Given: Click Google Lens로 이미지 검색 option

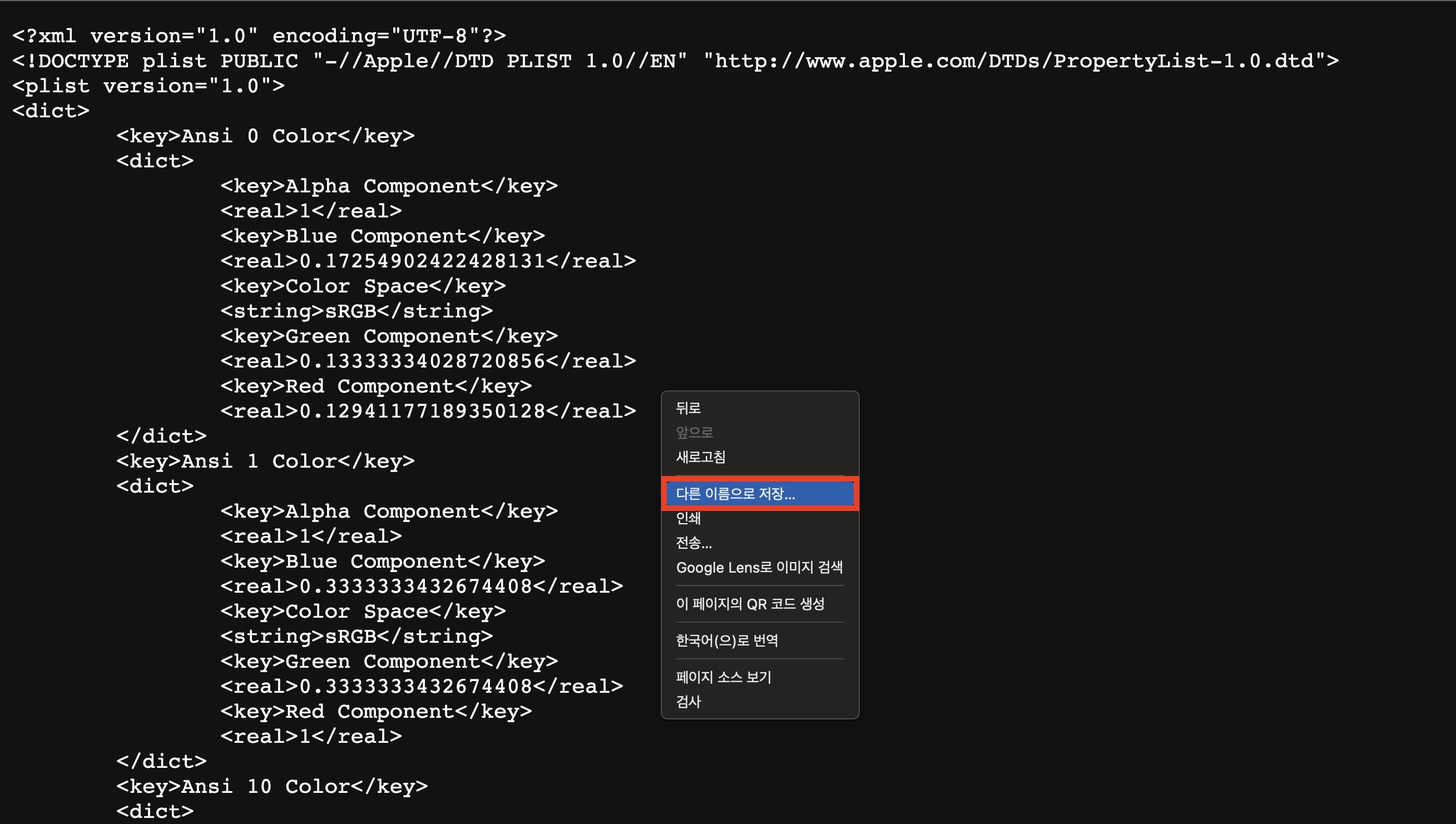Looking at the screenshot, I should point(759,567).
